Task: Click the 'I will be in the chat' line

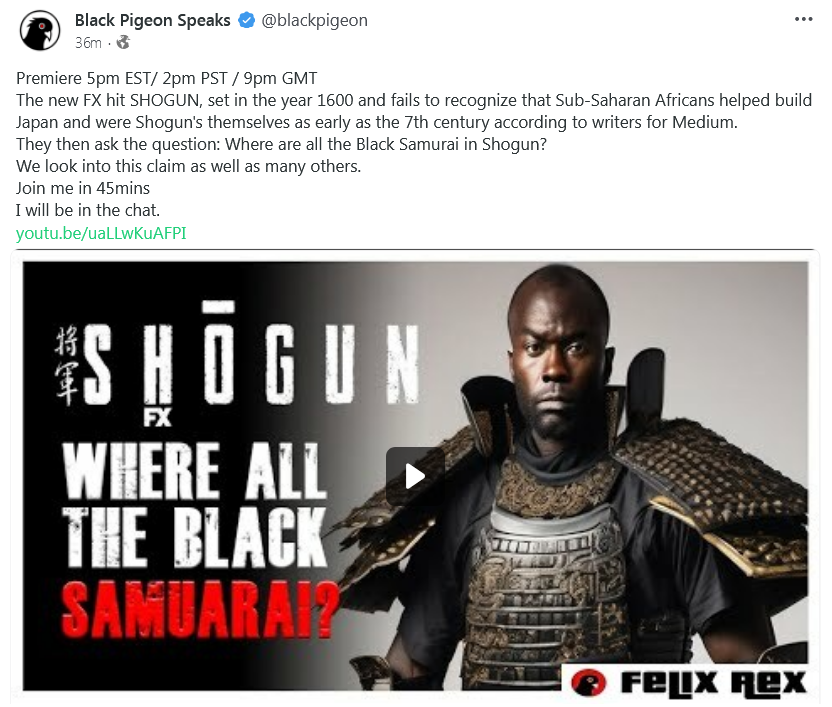Action: point(88,210)
